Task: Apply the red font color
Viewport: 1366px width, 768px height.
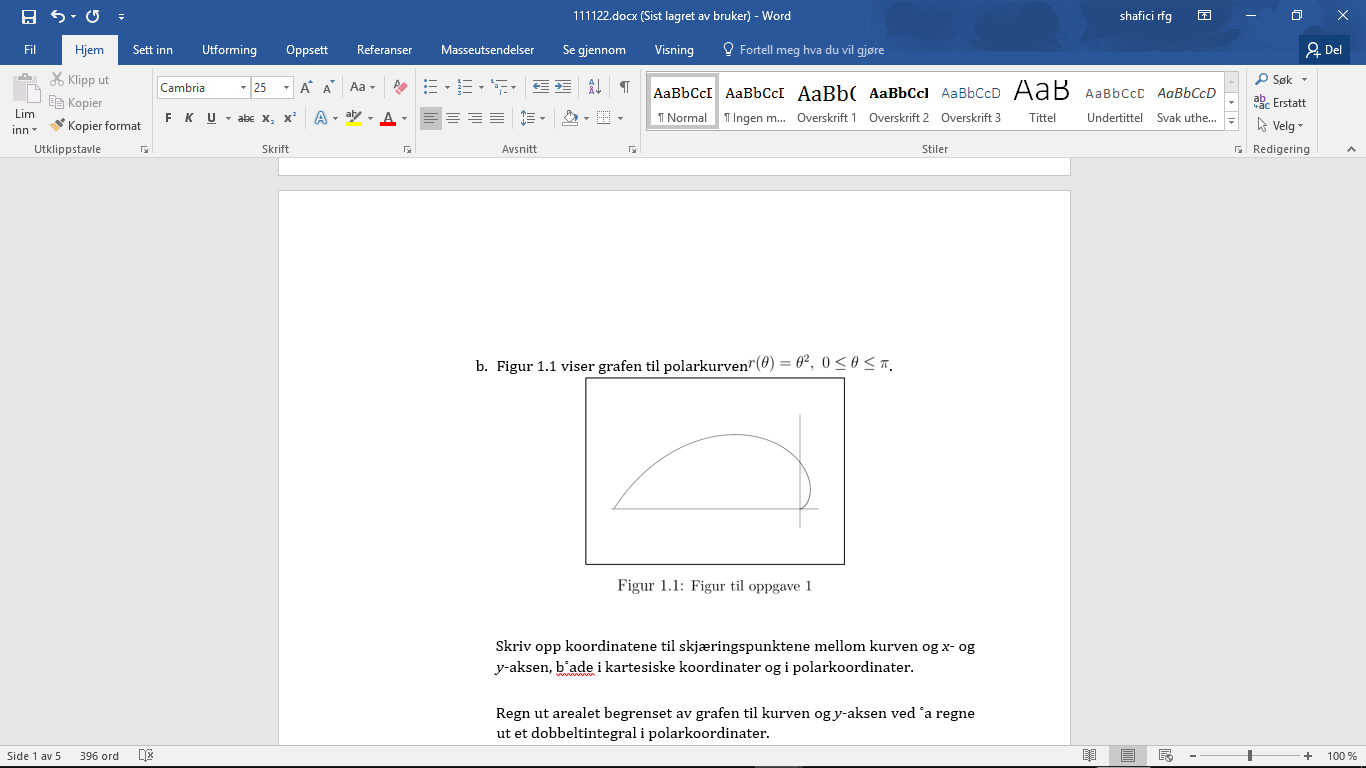Action: [388, 118]
